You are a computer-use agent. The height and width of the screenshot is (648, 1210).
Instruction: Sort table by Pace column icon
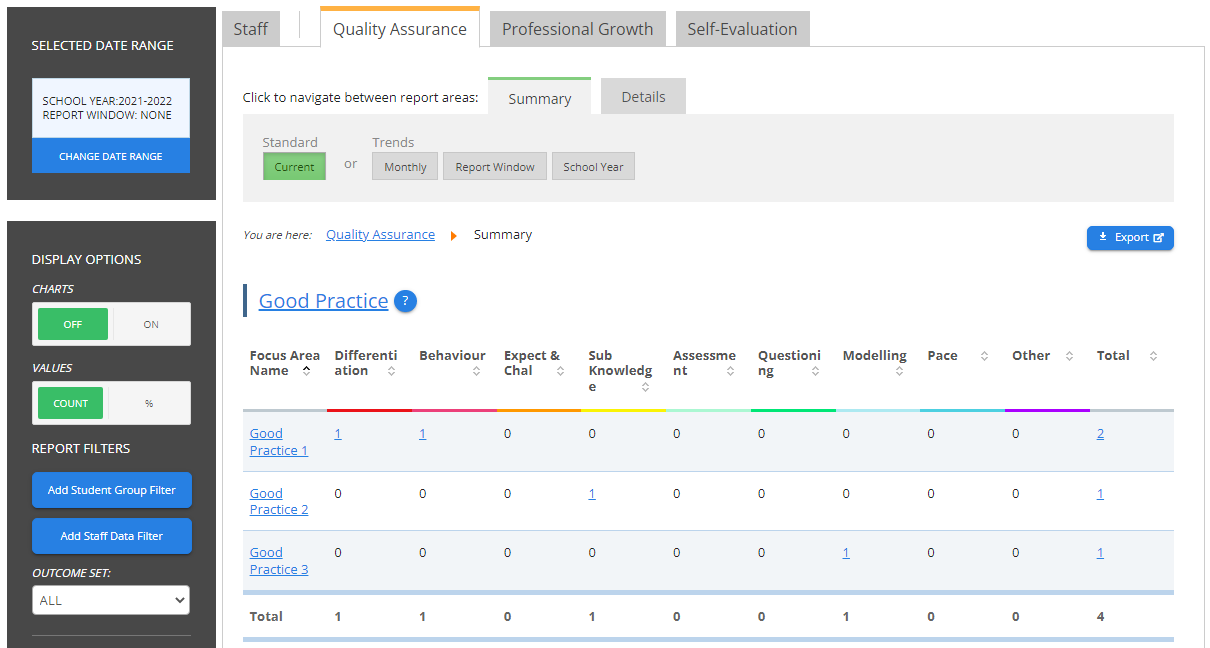(x=984, y=356)
